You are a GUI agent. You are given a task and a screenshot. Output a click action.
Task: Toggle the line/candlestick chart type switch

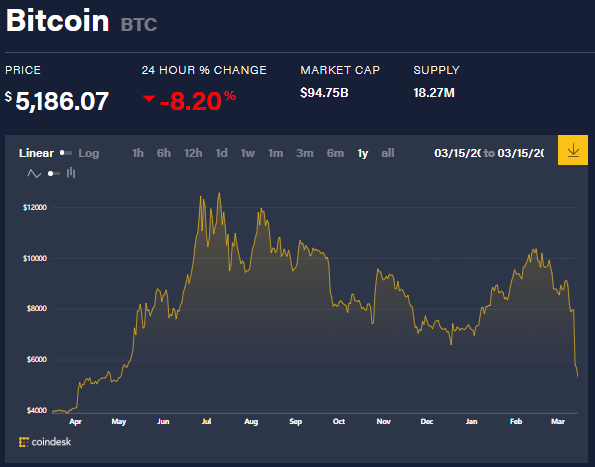[x=54, y=174]
